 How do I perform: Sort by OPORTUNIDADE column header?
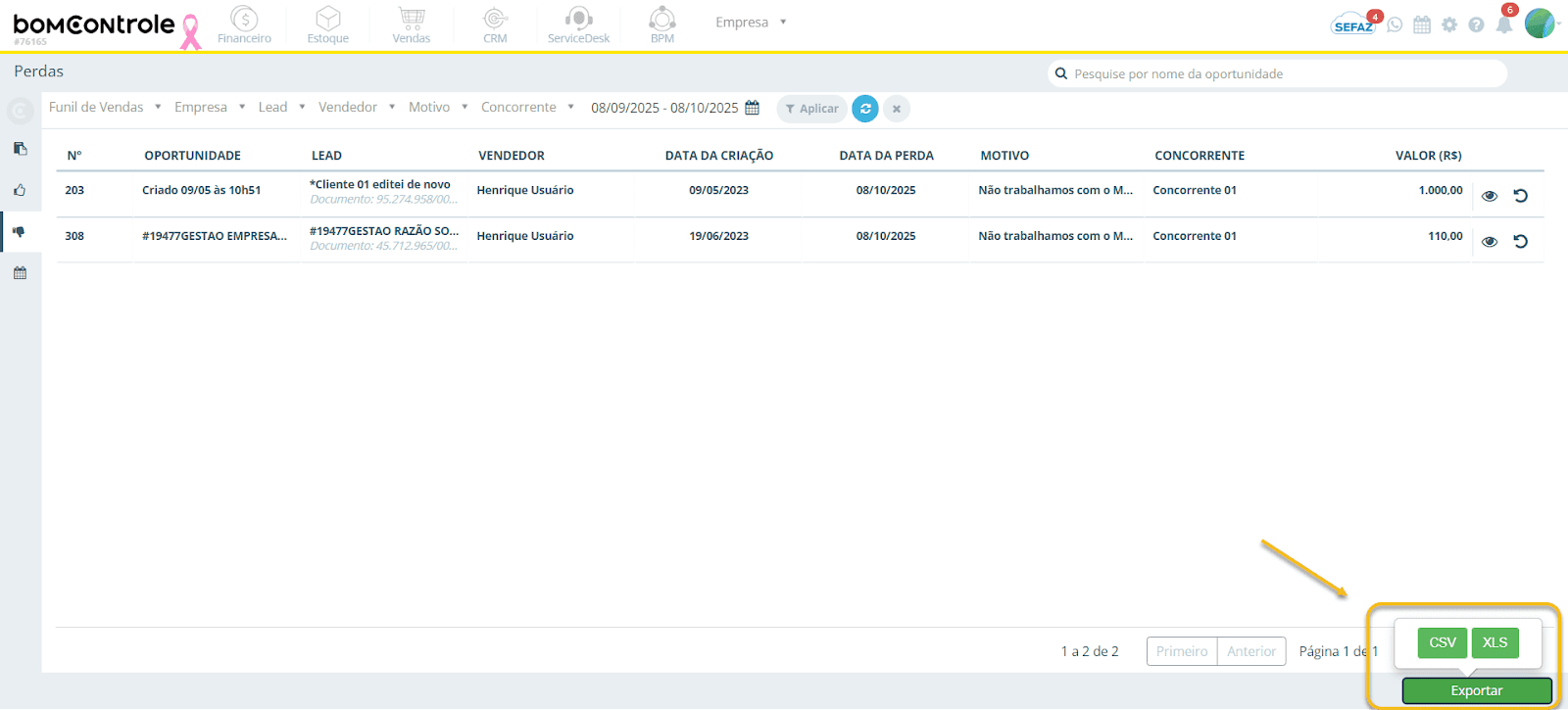pos(192,156)
